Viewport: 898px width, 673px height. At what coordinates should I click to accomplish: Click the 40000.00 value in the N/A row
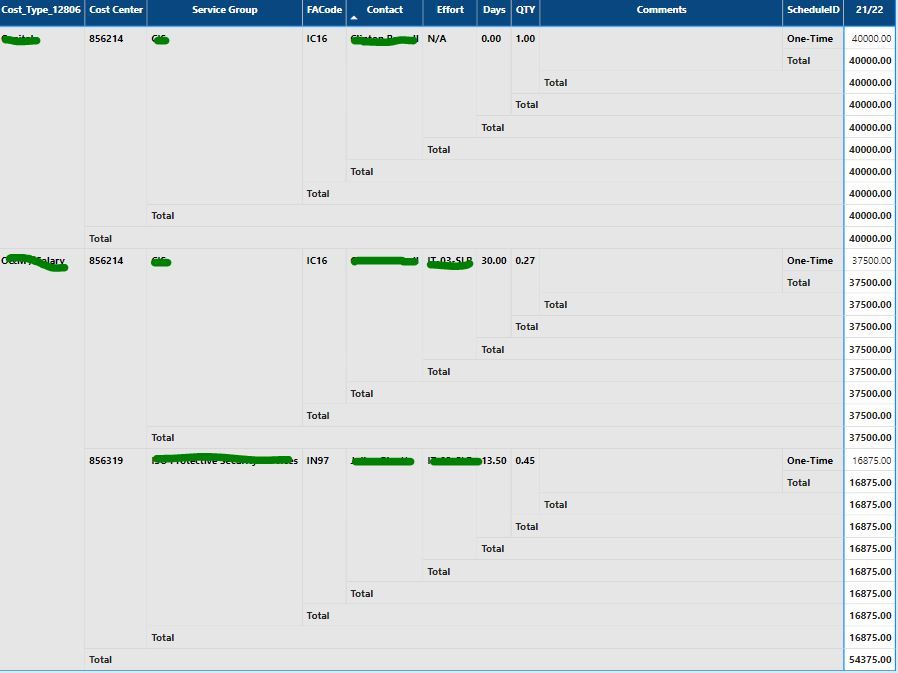point(871,38)
